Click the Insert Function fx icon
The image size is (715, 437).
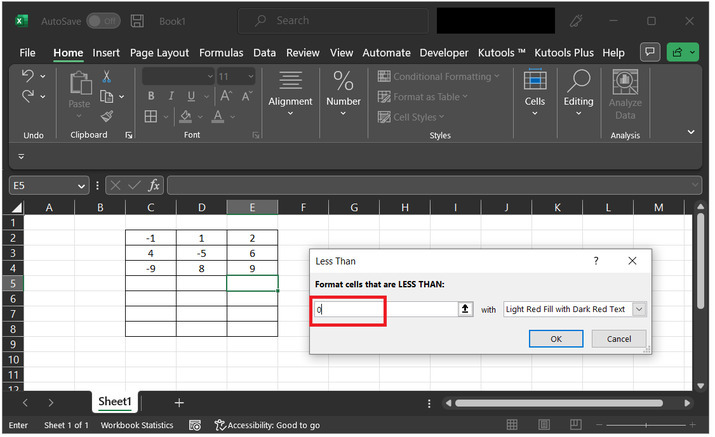(x=154, y=185)
